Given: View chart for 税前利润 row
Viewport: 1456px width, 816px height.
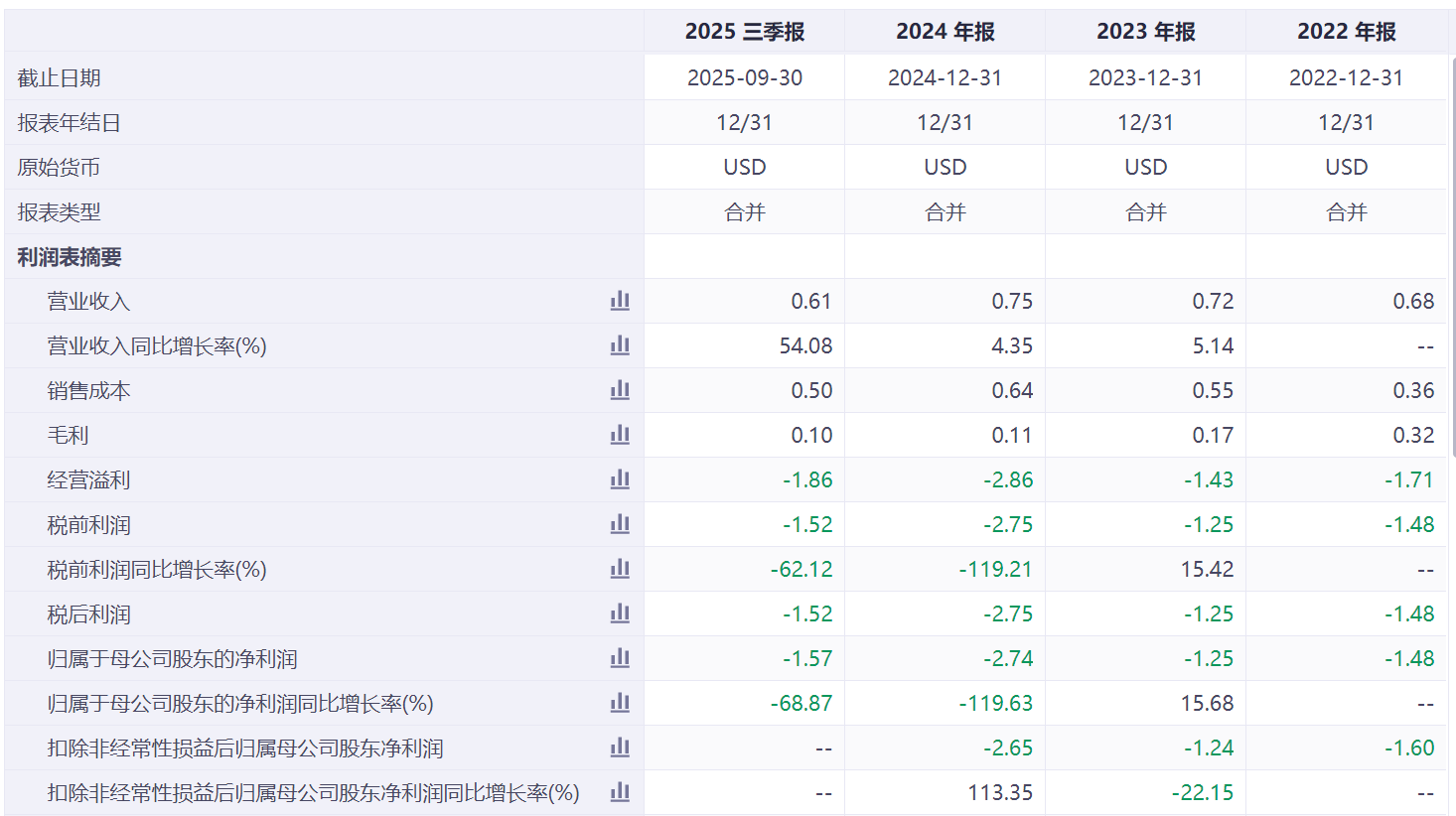Looking at the screenshot, I should [620, 524].
